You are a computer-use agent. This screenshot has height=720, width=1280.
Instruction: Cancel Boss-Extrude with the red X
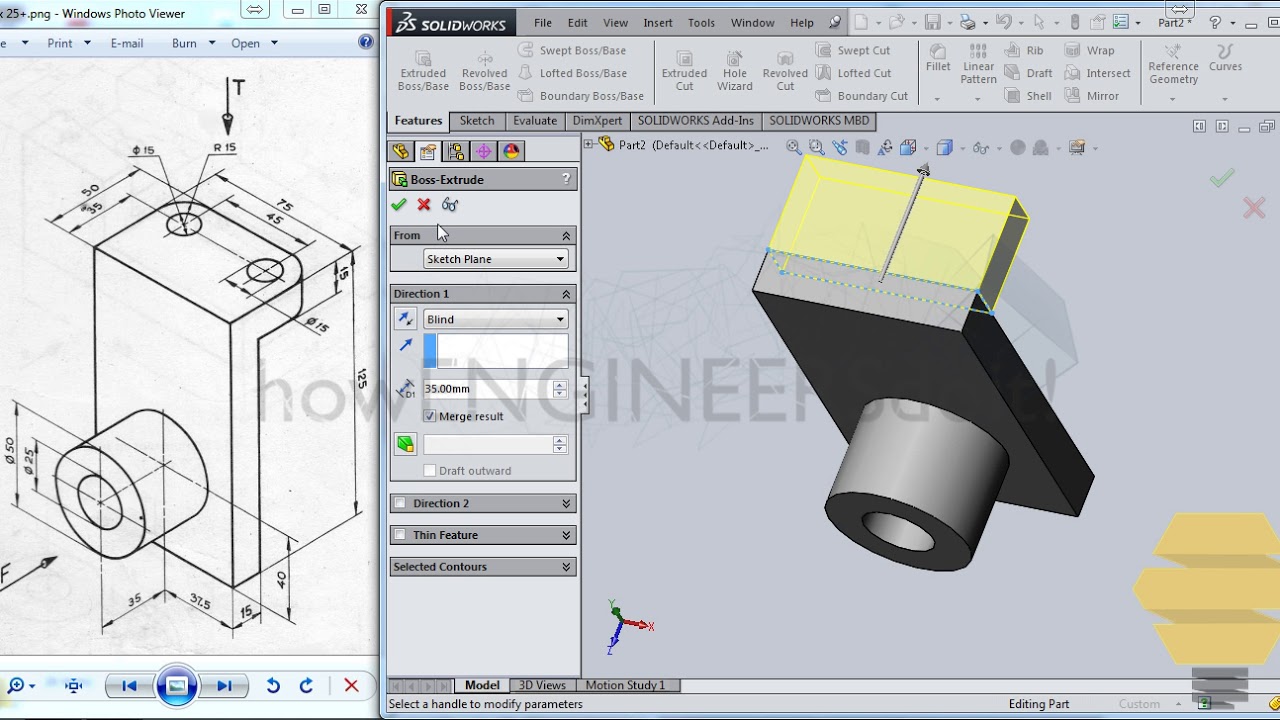click(x=424, y=205)
